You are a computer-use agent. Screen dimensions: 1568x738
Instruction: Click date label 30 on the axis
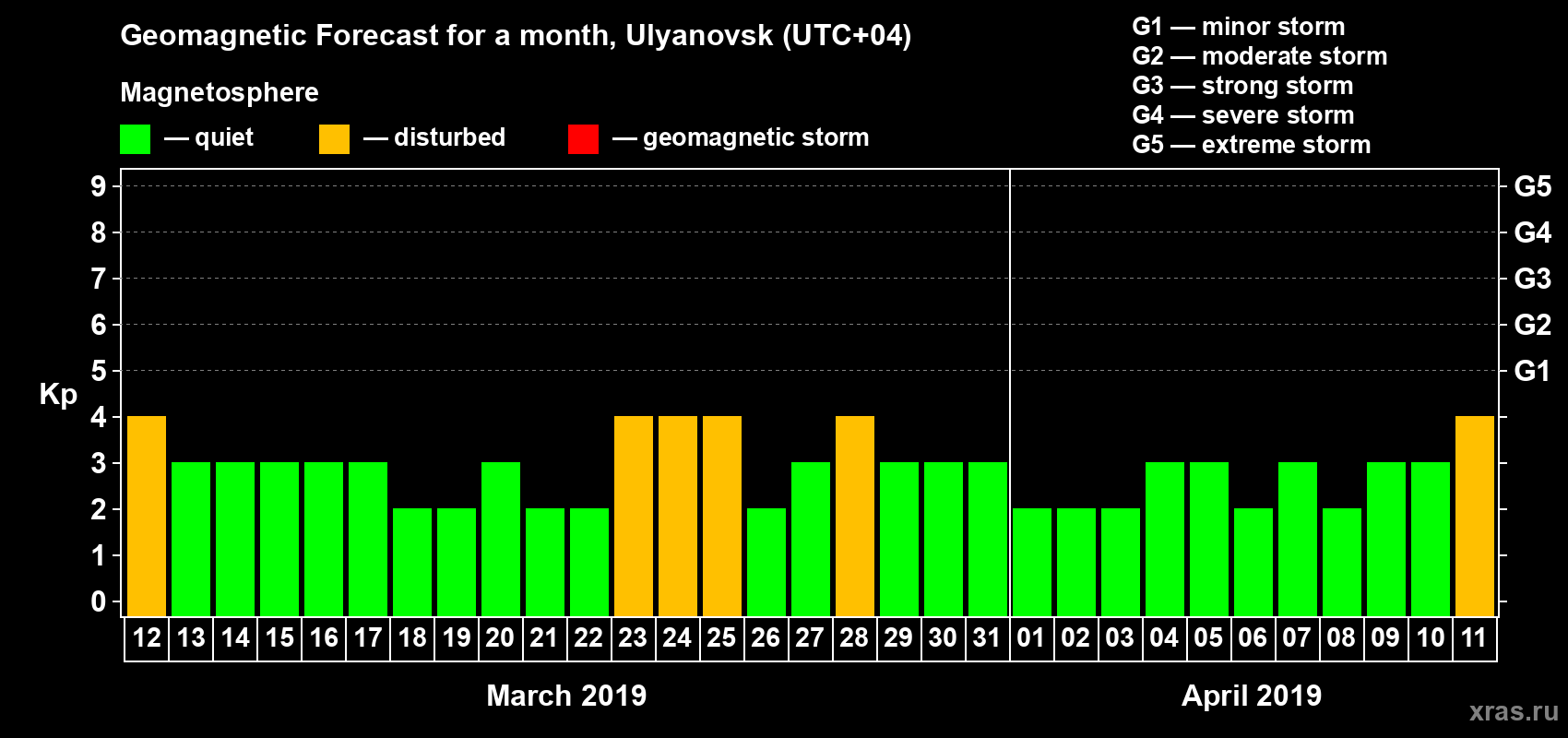(x=943, y=638)
